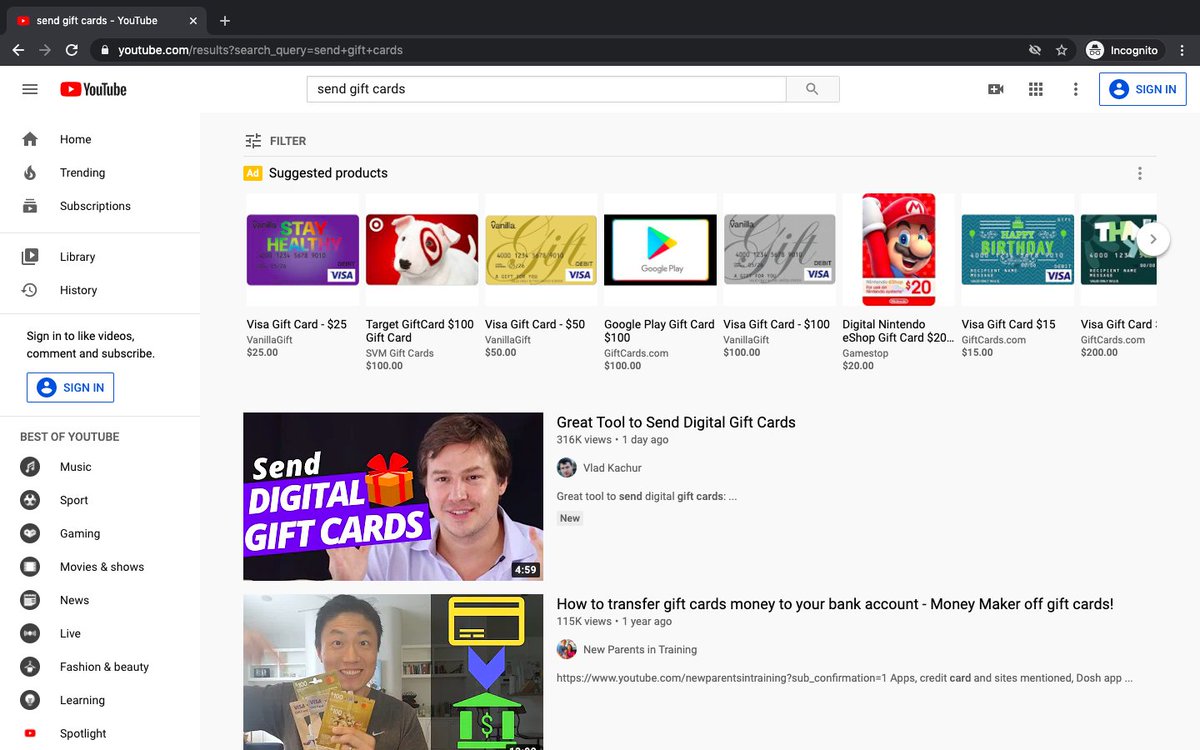1200x750 pixels.
Task: Open settings three-dot menu in header
Action: point(1076,89)
